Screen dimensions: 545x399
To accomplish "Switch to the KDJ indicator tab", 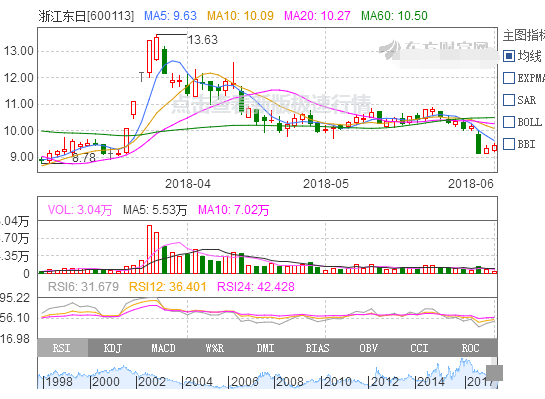I will point(113,348).
